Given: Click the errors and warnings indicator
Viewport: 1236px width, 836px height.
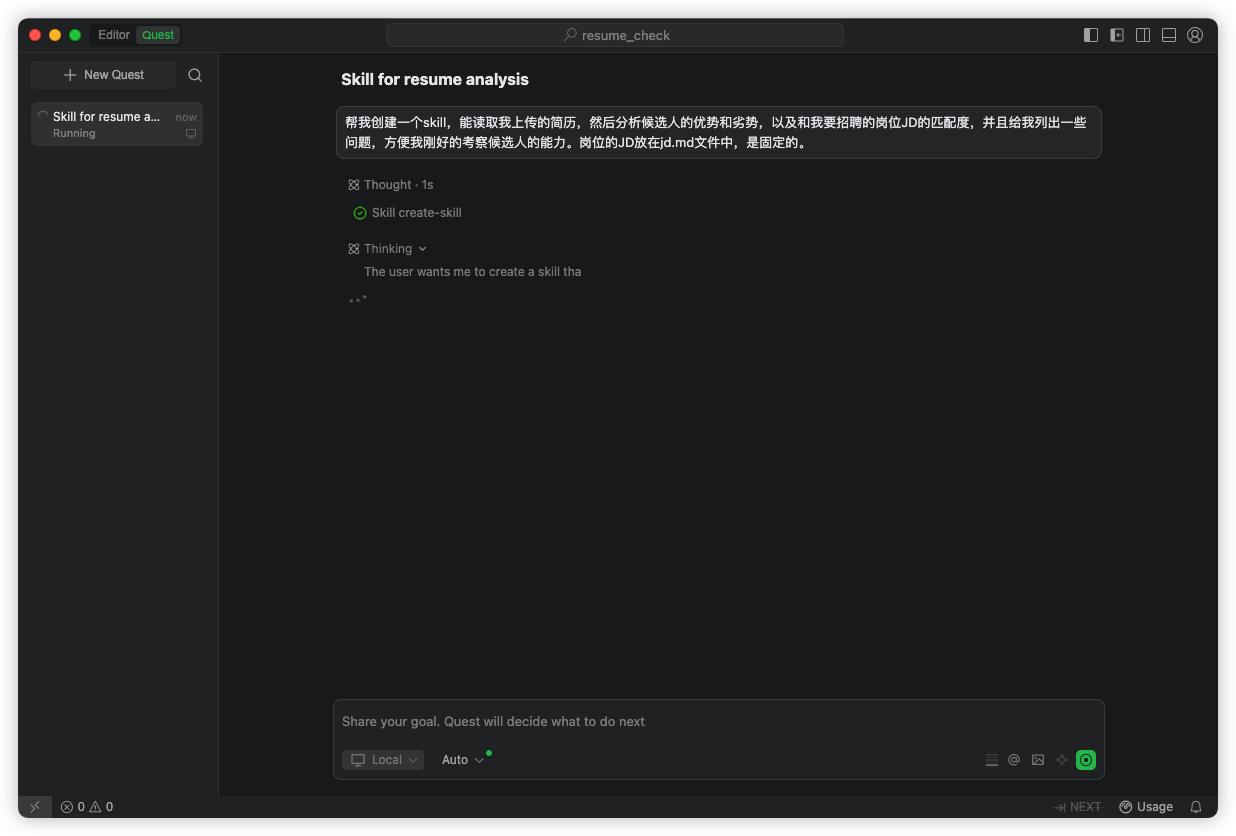Looking at the screenshot, I should (x=87, y=807).
